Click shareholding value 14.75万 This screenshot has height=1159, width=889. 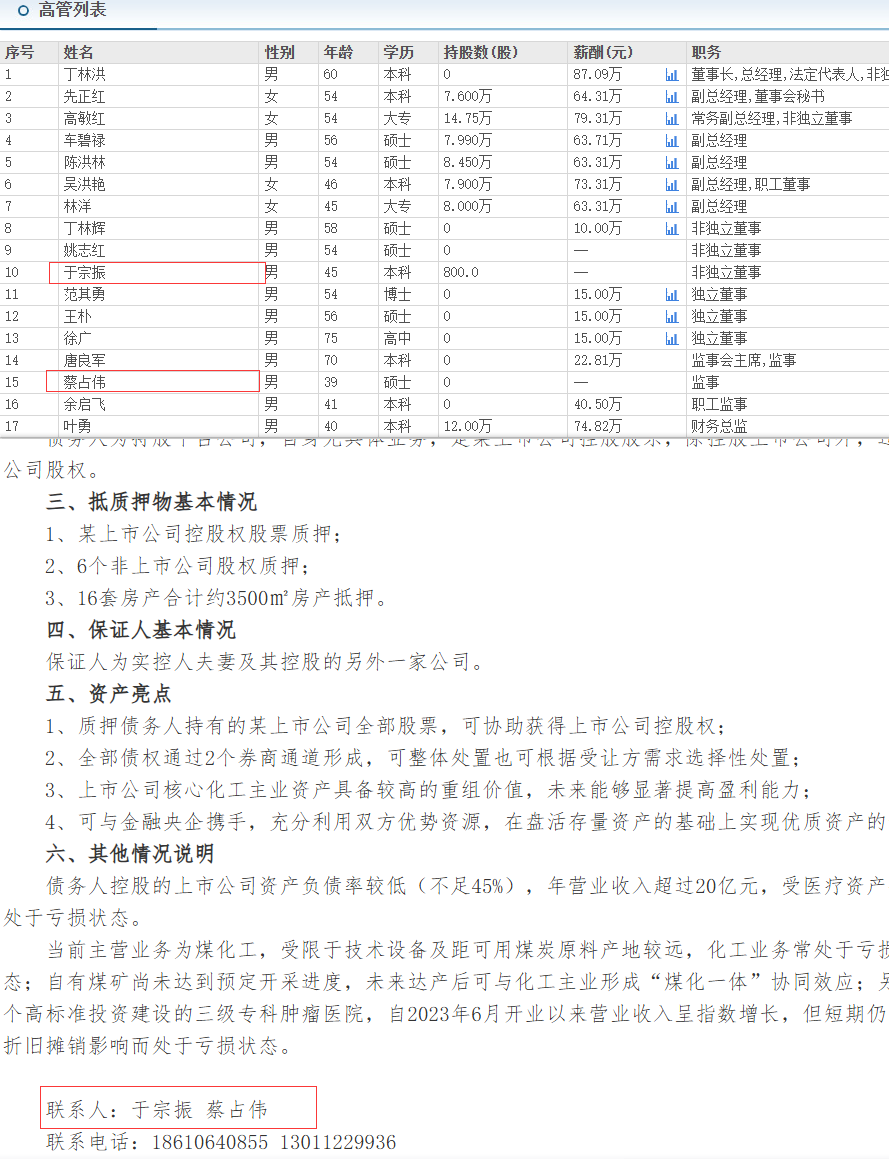[x=467, y=118]
